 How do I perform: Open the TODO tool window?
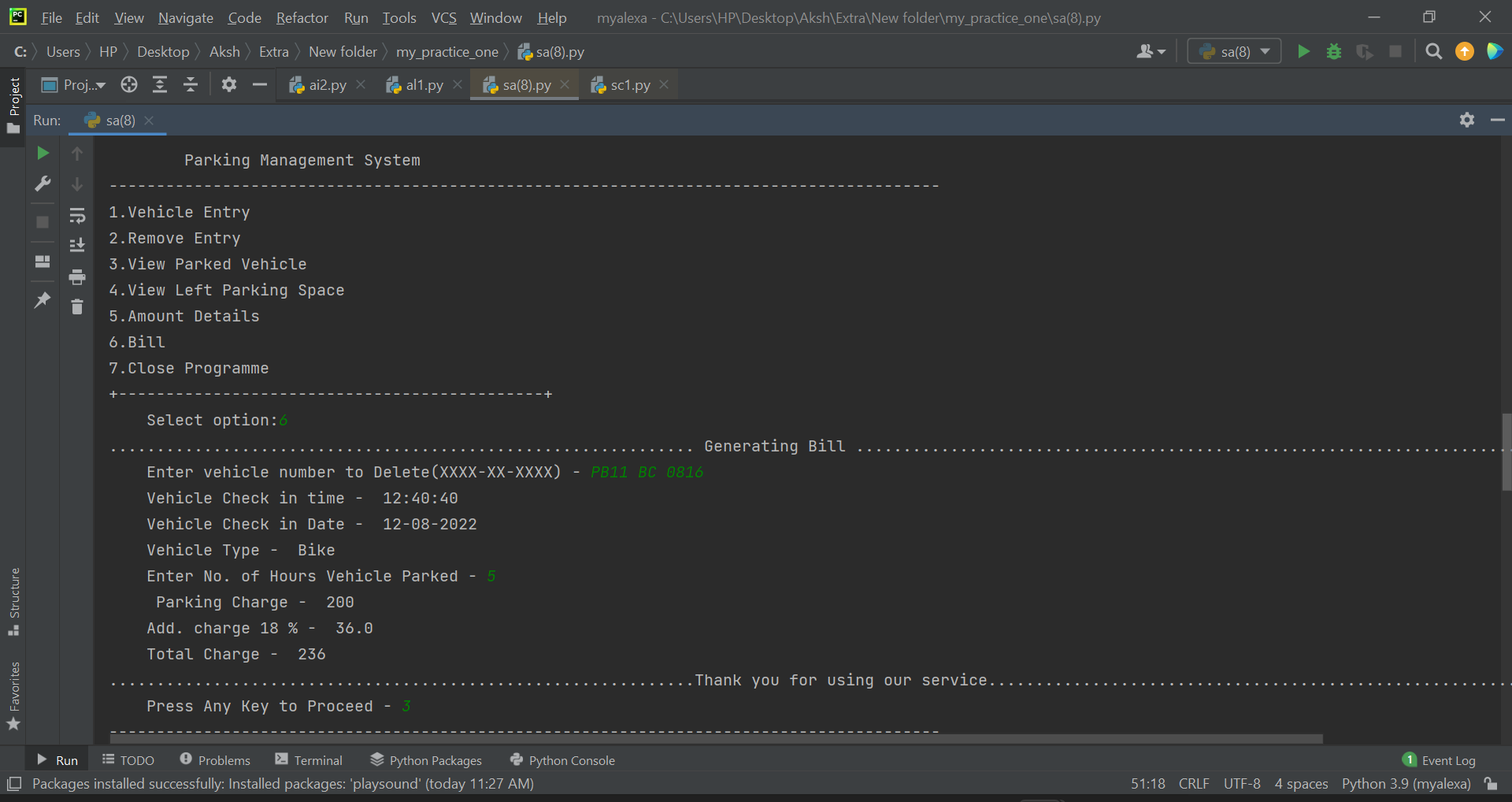pos(128,760)
